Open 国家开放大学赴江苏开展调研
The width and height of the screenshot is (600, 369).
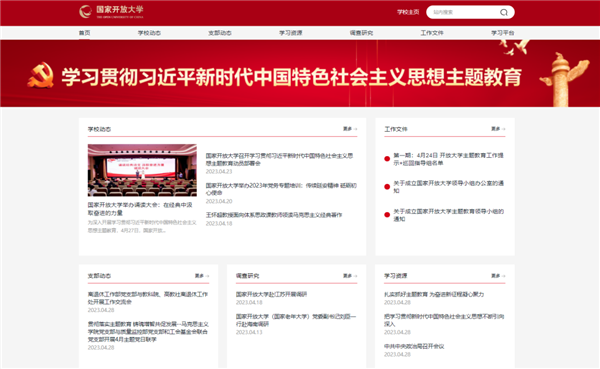point(271,294)
